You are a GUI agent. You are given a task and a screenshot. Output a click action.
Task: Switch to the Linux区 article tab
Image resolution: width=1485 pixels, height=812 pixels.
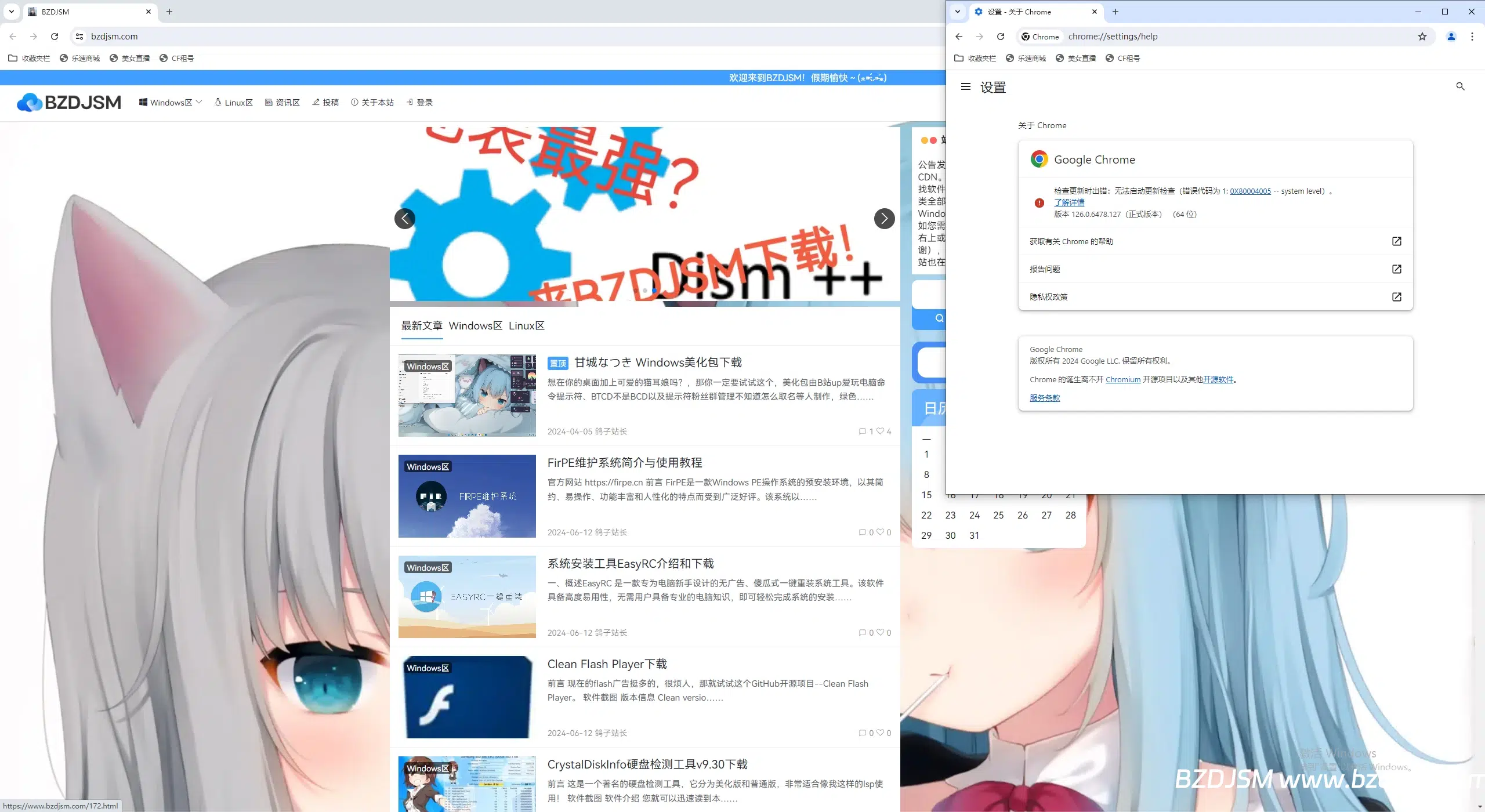click(527, 326)
